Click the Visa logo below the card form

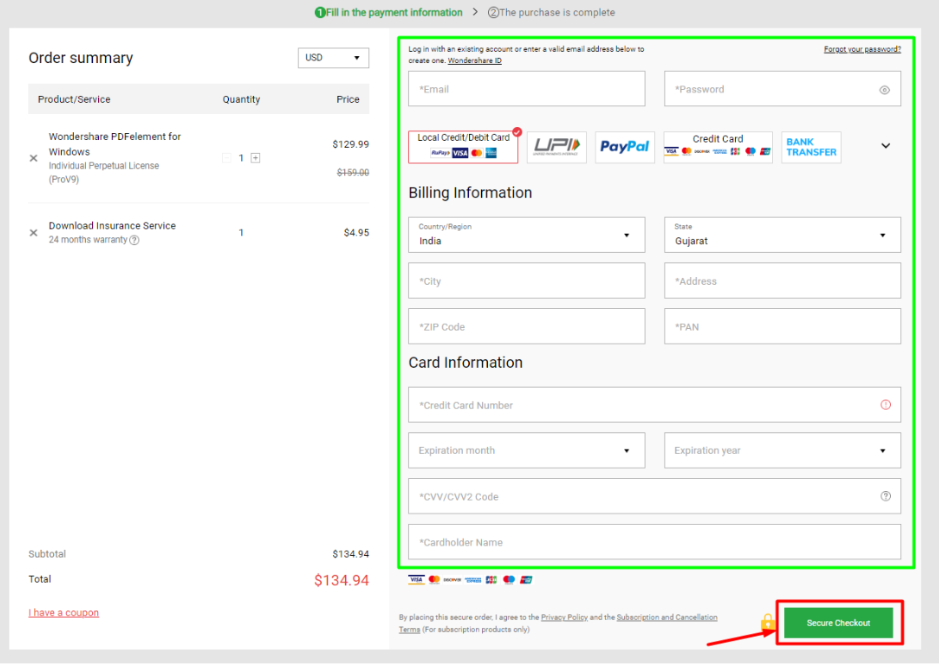coord(416,579)
